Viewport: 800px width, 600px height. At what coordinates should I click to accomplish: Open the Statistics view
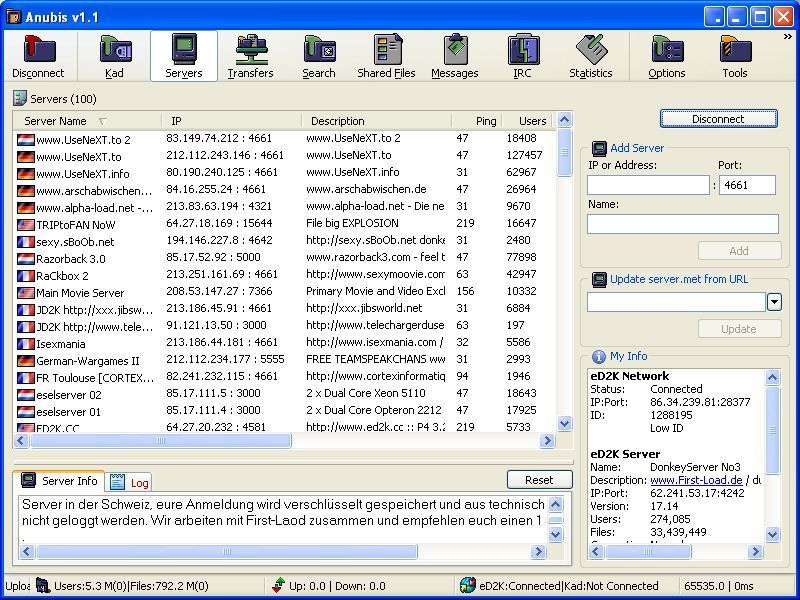pyautogui.click(x=590, y=56)
